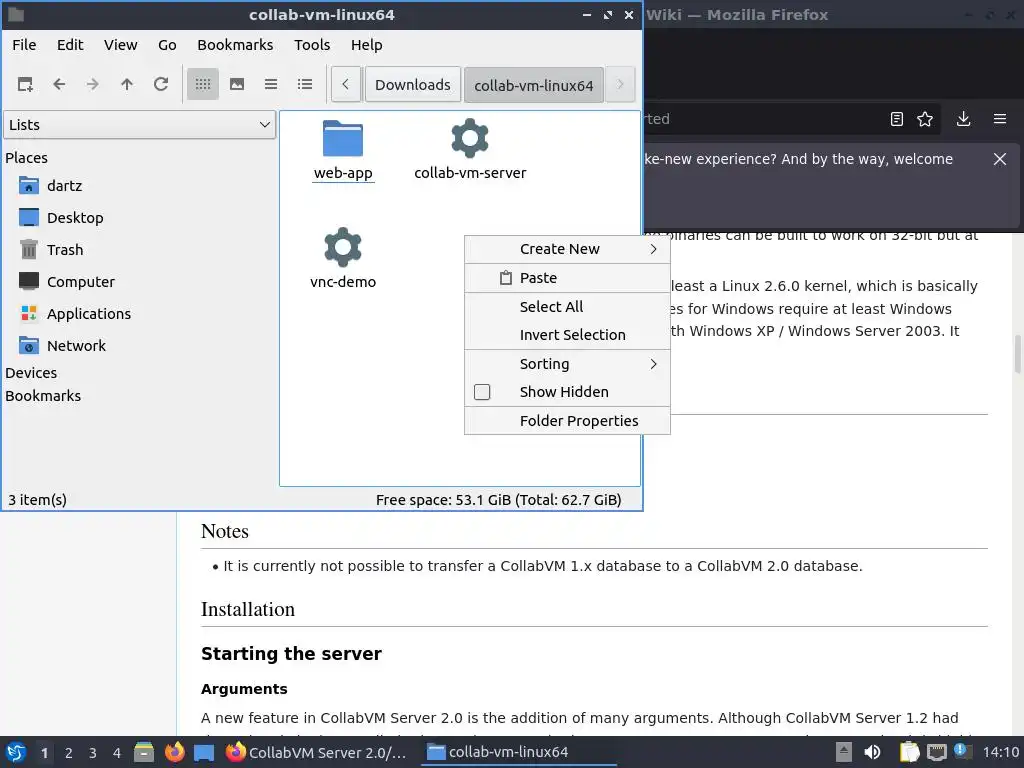Expand the Create New submenu
The image size is (1024, 768).
pos(567,249)
